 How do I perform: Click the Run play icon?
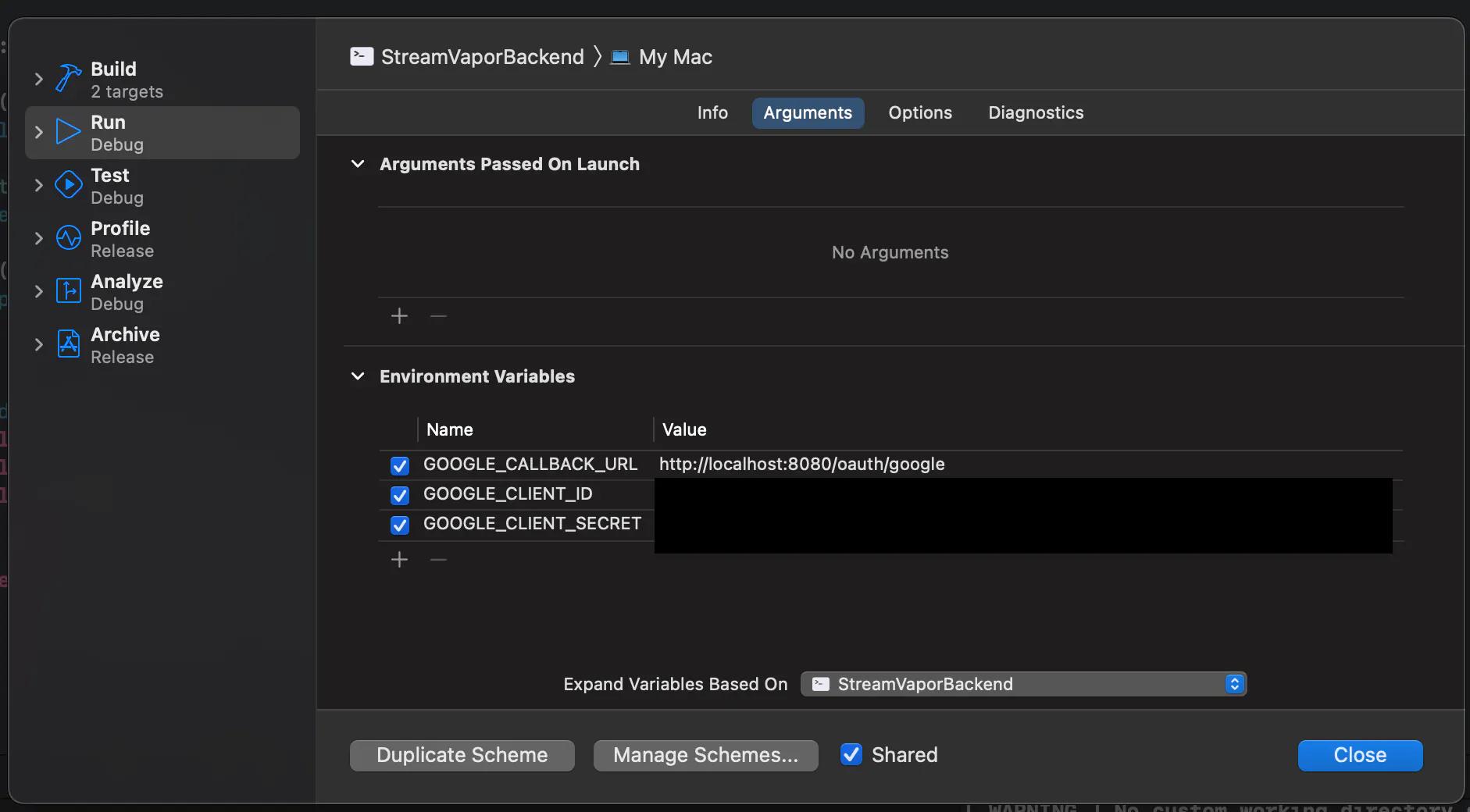69,131
